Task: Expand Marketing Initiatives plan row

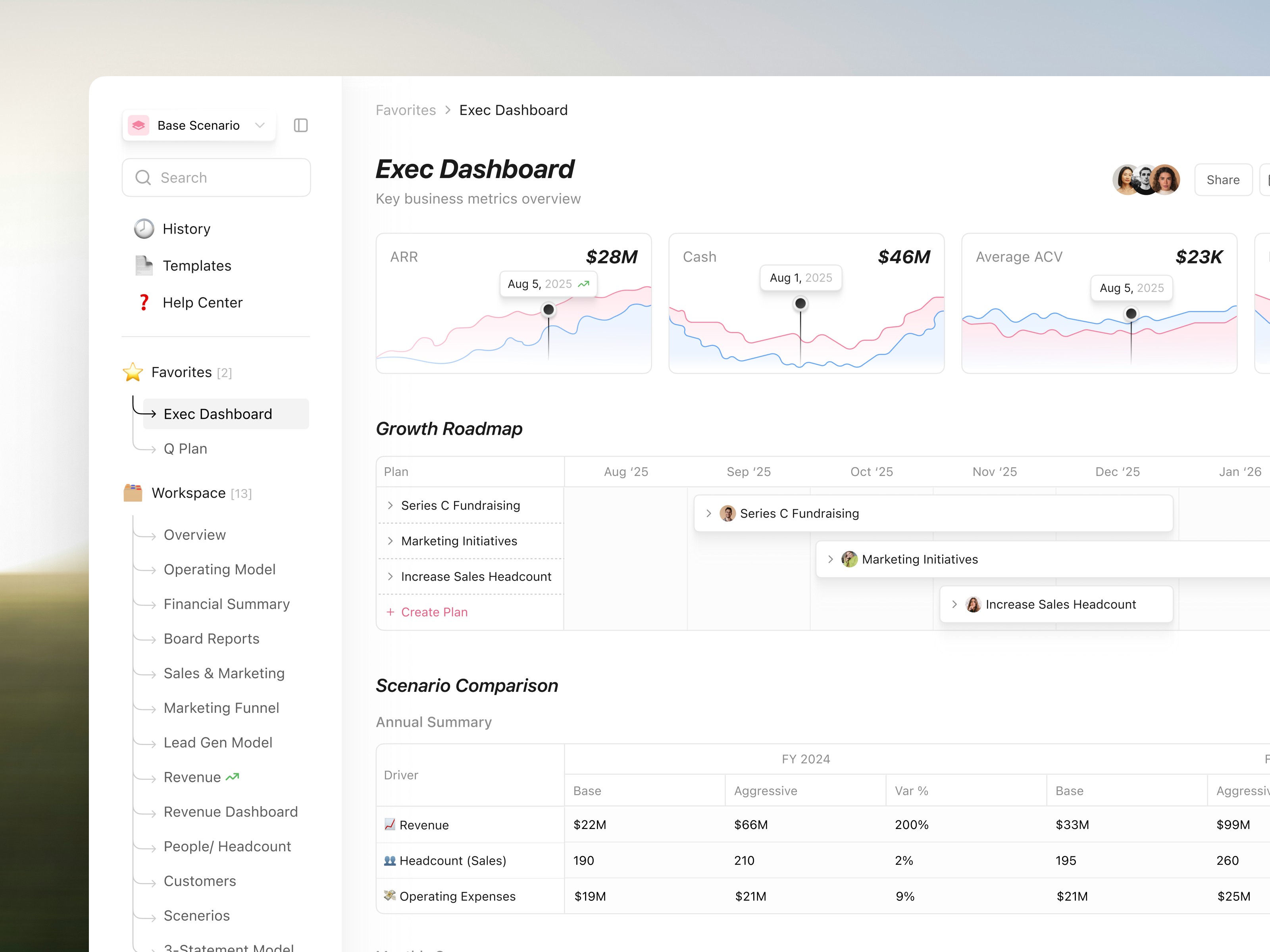Action: [x=391, y=541]
